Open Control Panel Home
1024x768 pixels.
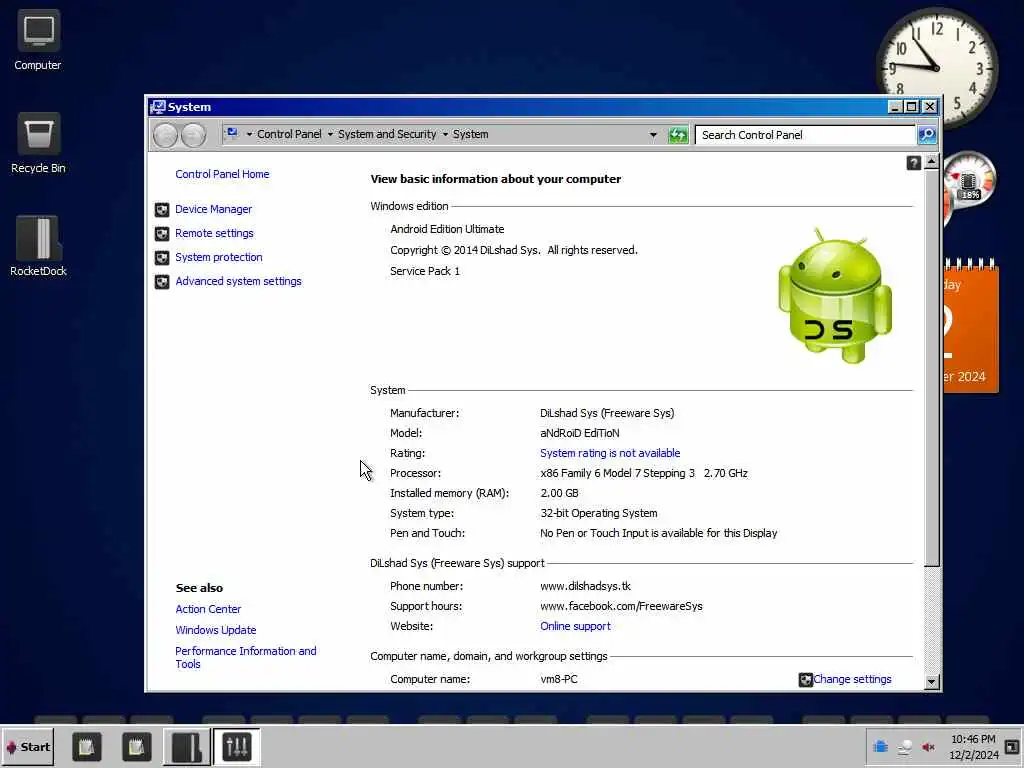[x=222, y=174]
